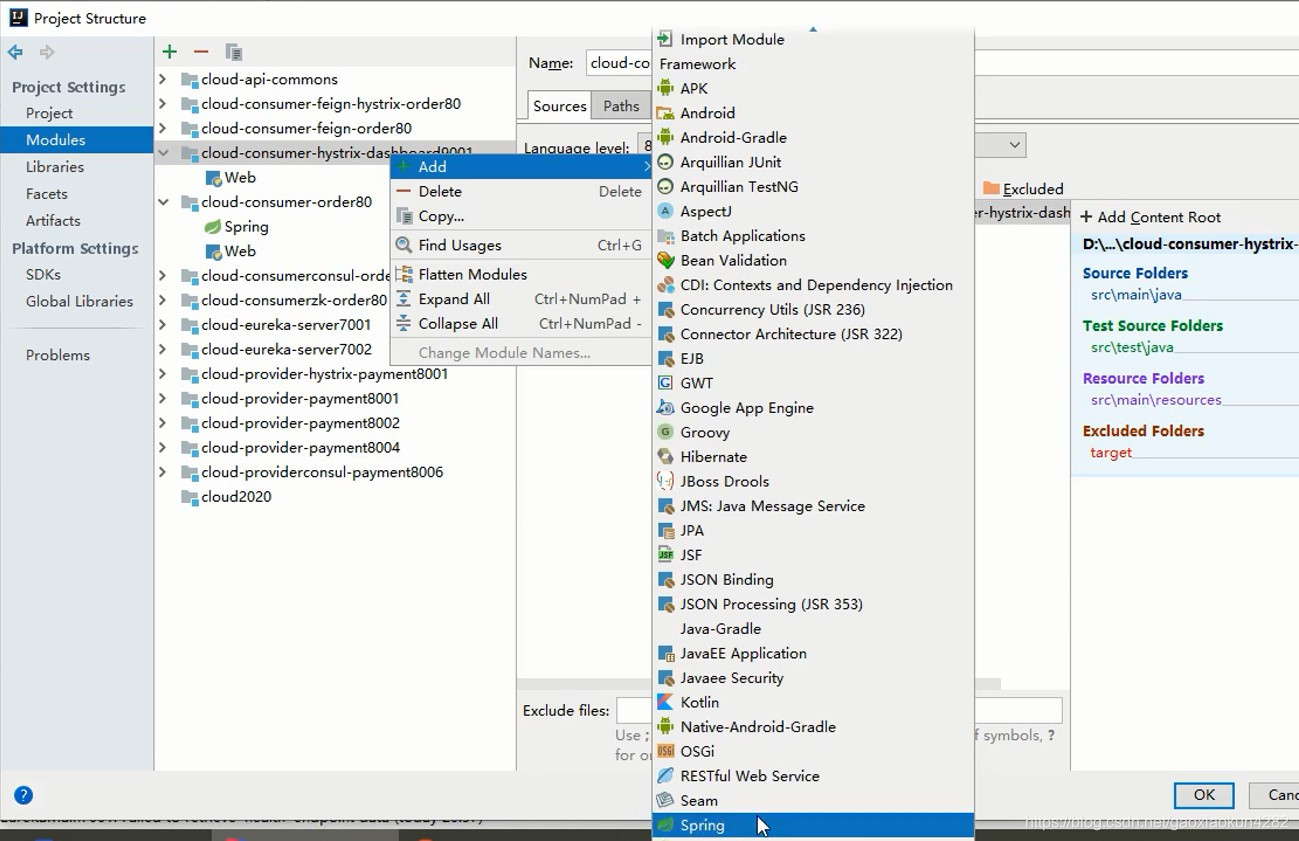Open Libraries in Project Settings
Screen dimensions: 1299x841
point(55,167)
